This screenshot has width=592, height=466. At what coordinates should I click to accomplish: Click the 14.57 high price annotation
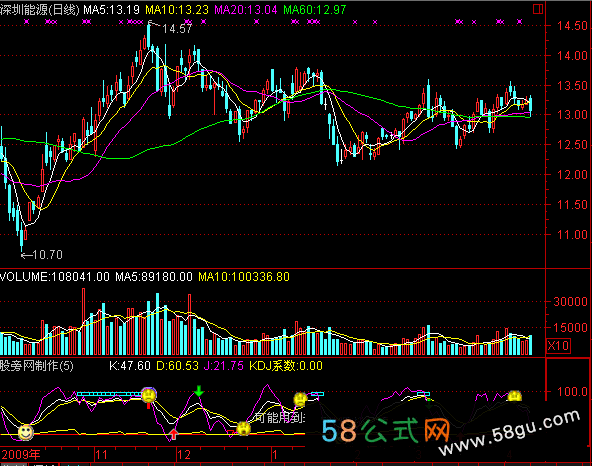(x=177, y=29)
